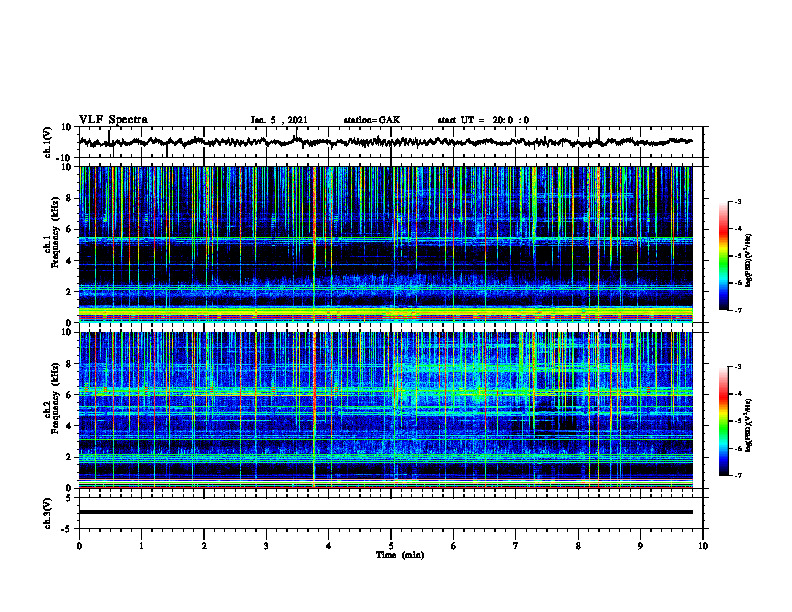This screenshot has width=792, height=612.
Task: Click the "Jan. 5, 2021" date label
Action: (x=279, y=120)
